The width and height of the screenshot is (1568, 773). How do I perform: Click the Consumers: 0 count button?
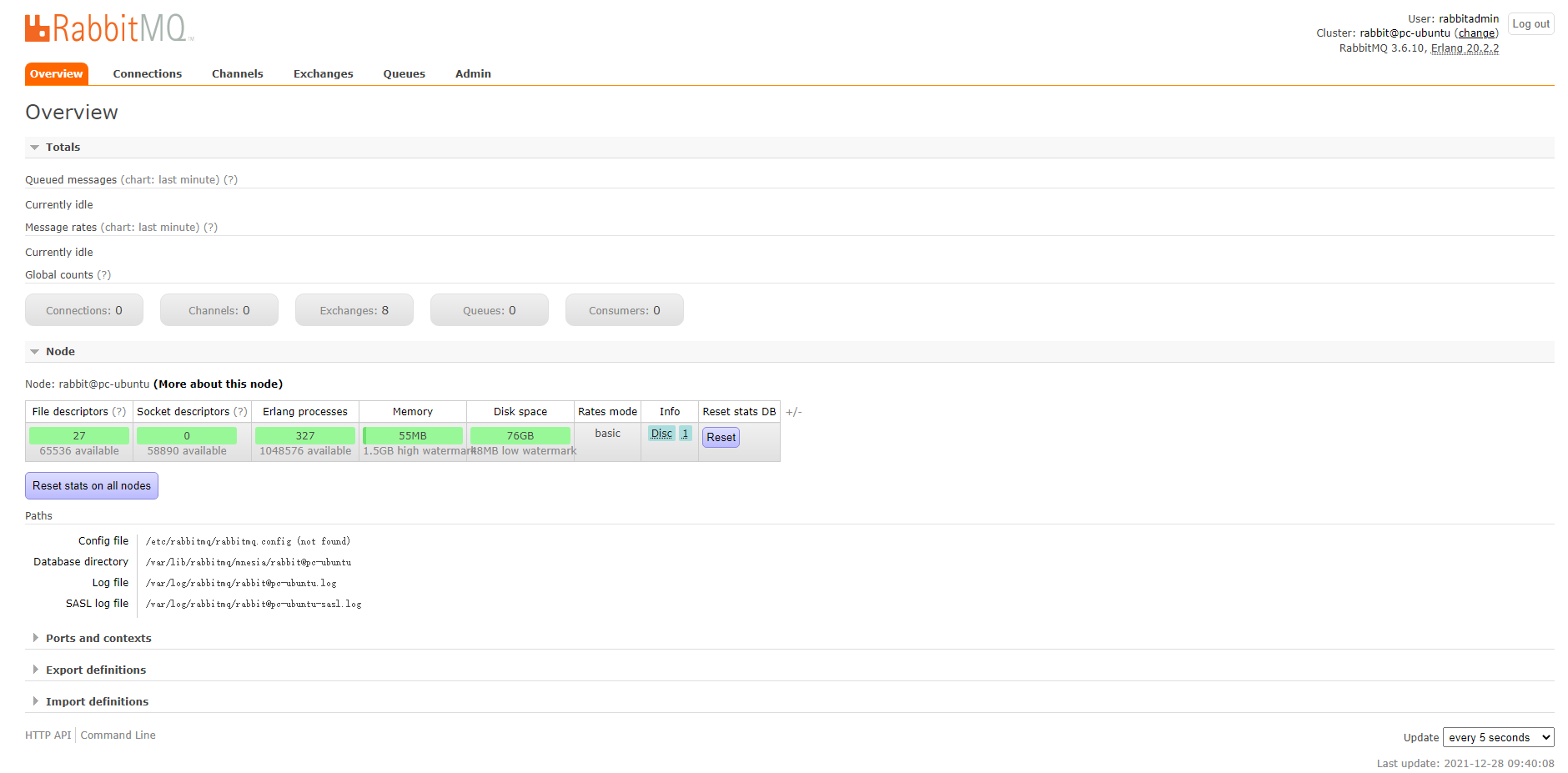point(625,310)
